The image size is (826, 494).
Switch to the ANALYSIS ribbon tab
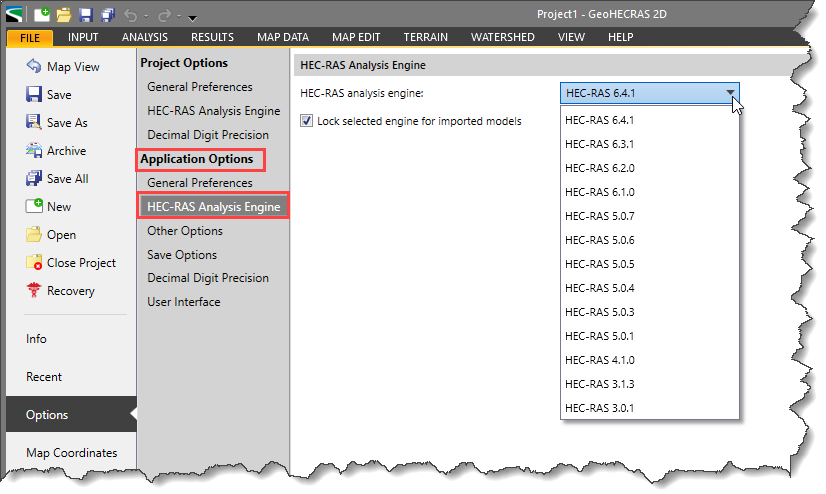pos(145,37)
